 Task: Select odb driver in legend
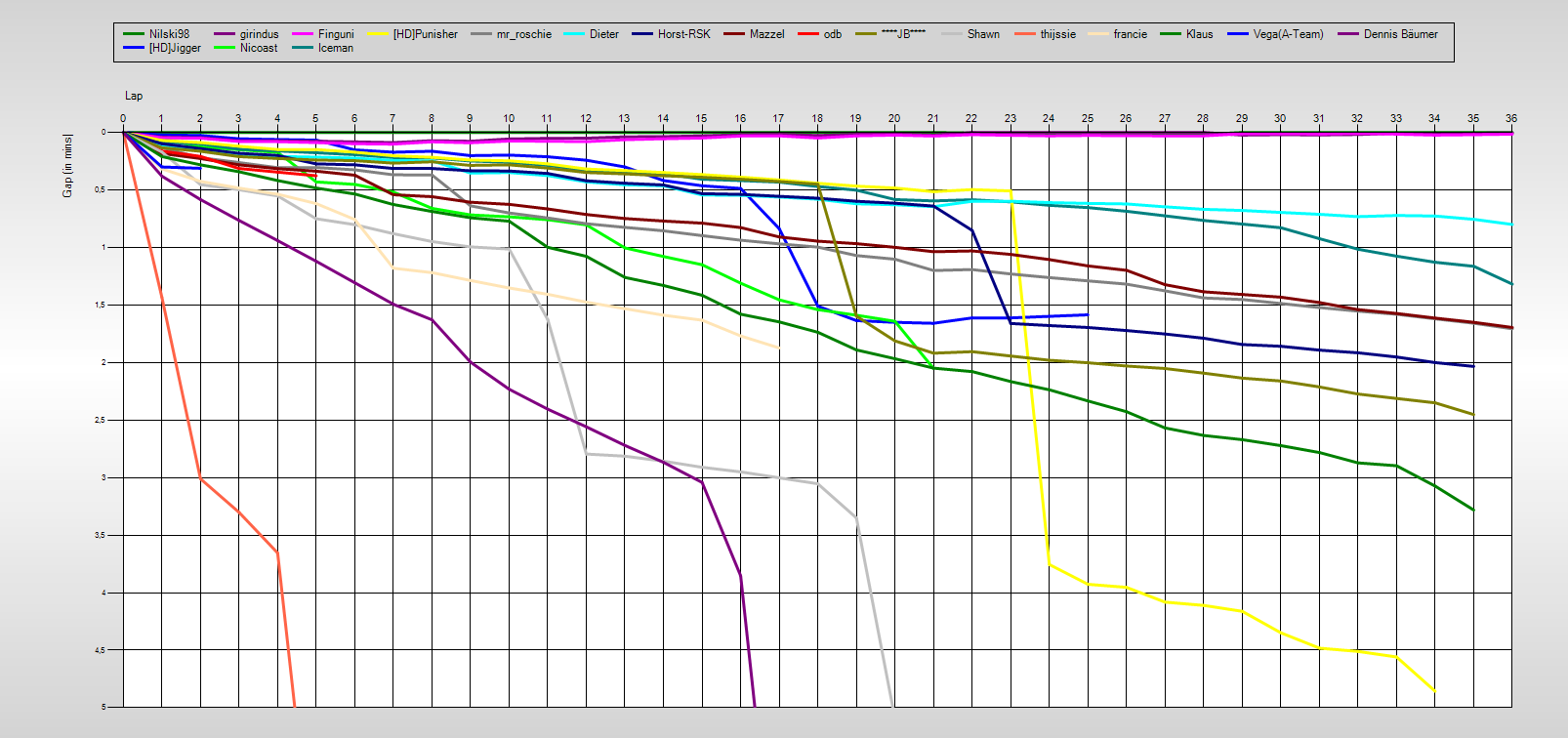tap(832, 34)
